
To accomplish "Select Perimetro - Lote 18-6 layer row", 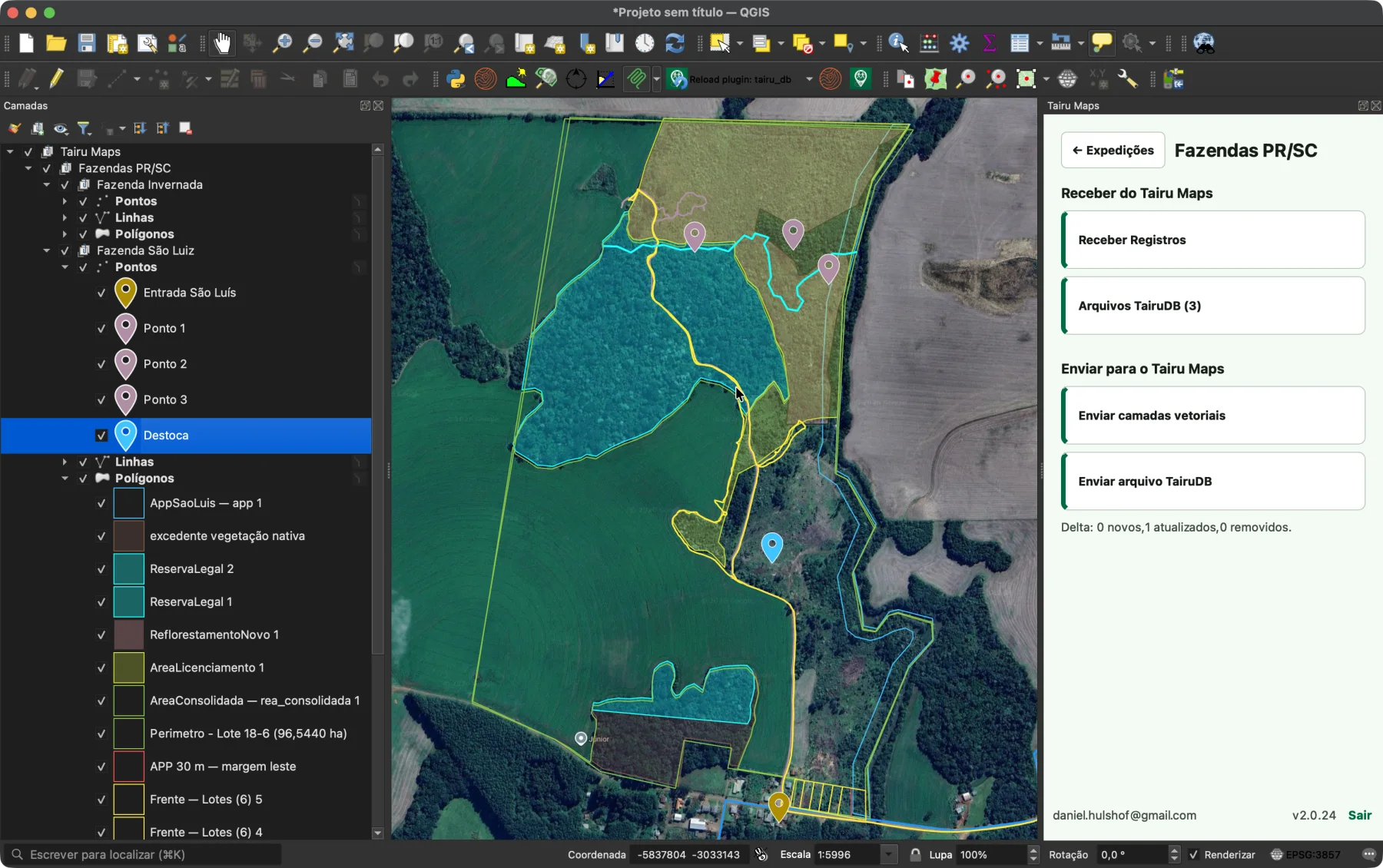I will coord(186,734).
